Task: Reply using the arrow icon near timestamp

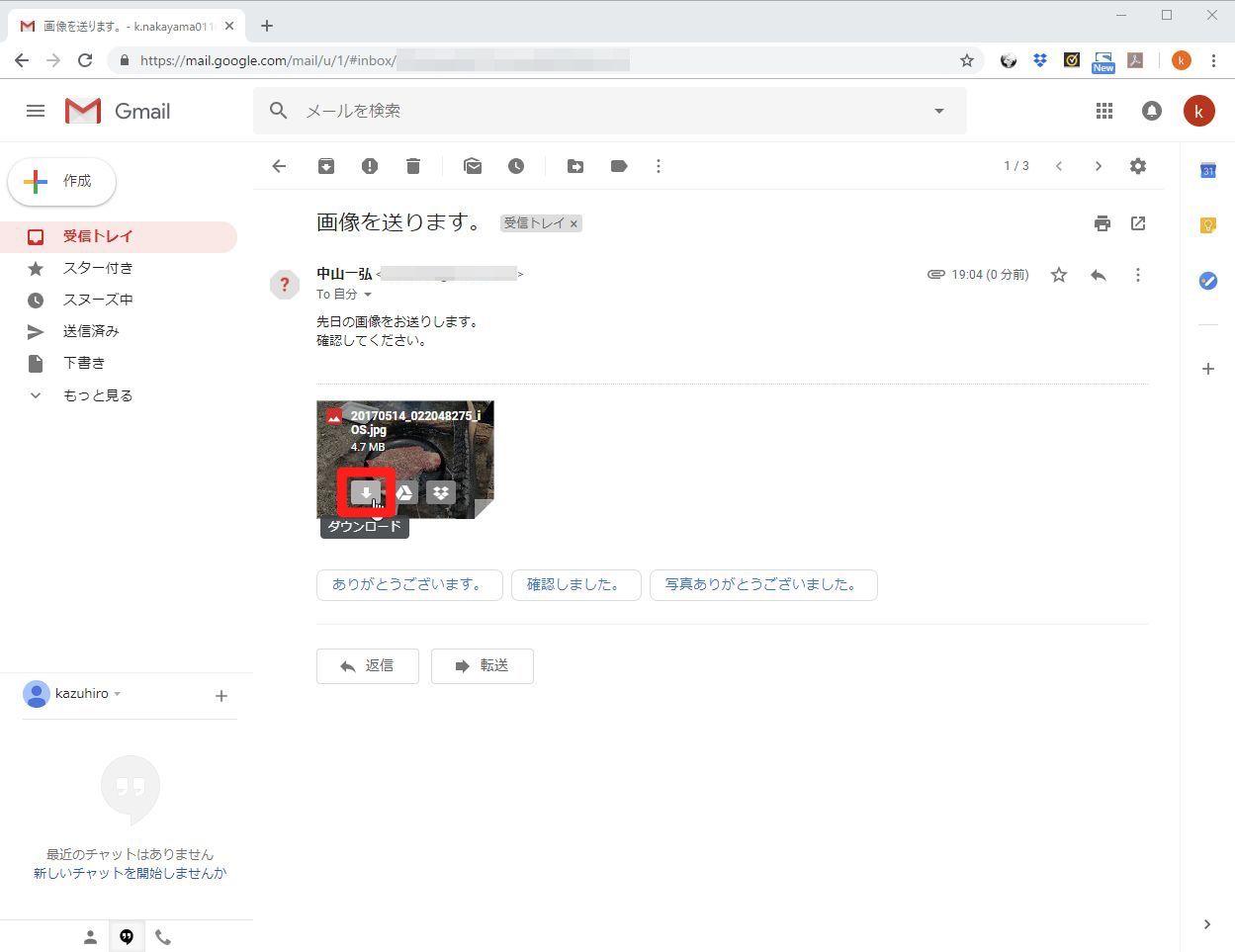Action: (x=1099, y=275)
